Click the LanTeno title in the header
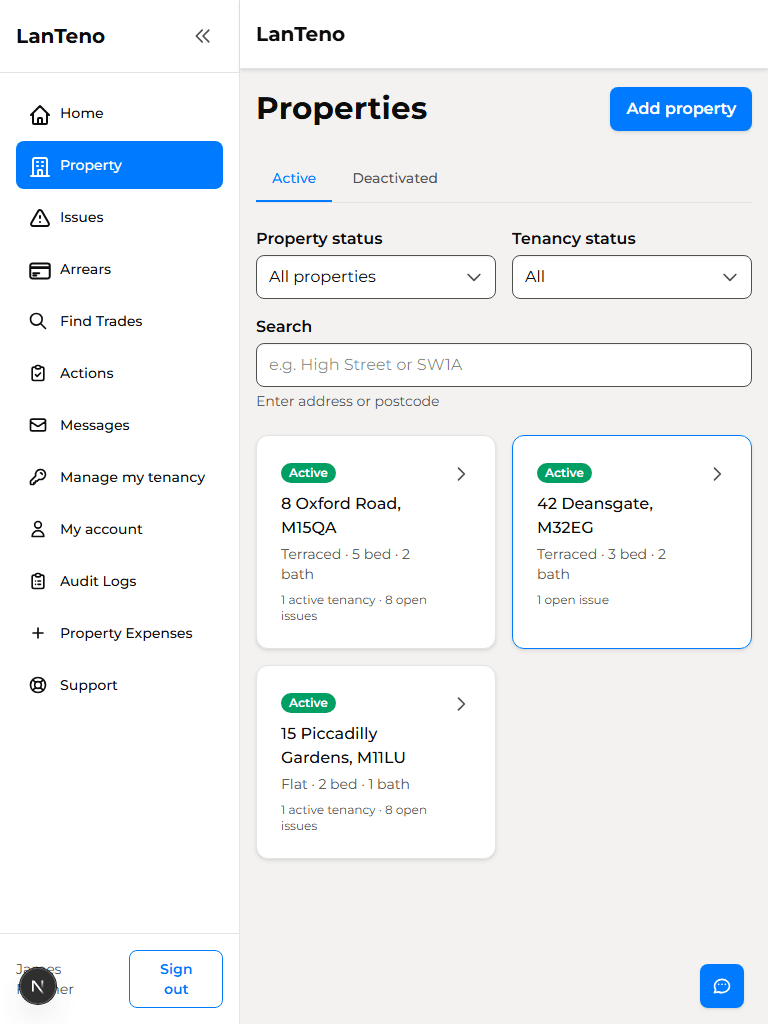The image size is (768, 1024). (300, 34)
